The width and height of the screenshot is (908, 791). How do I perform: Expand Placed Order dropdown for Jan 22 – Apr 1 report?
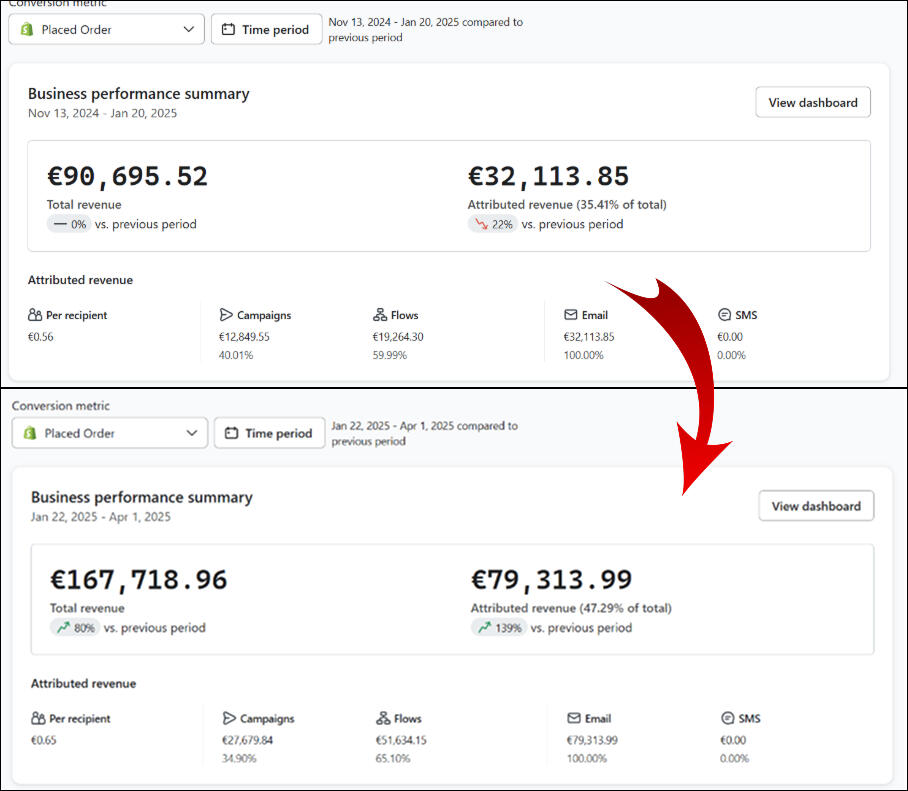(x=110, y=434)
